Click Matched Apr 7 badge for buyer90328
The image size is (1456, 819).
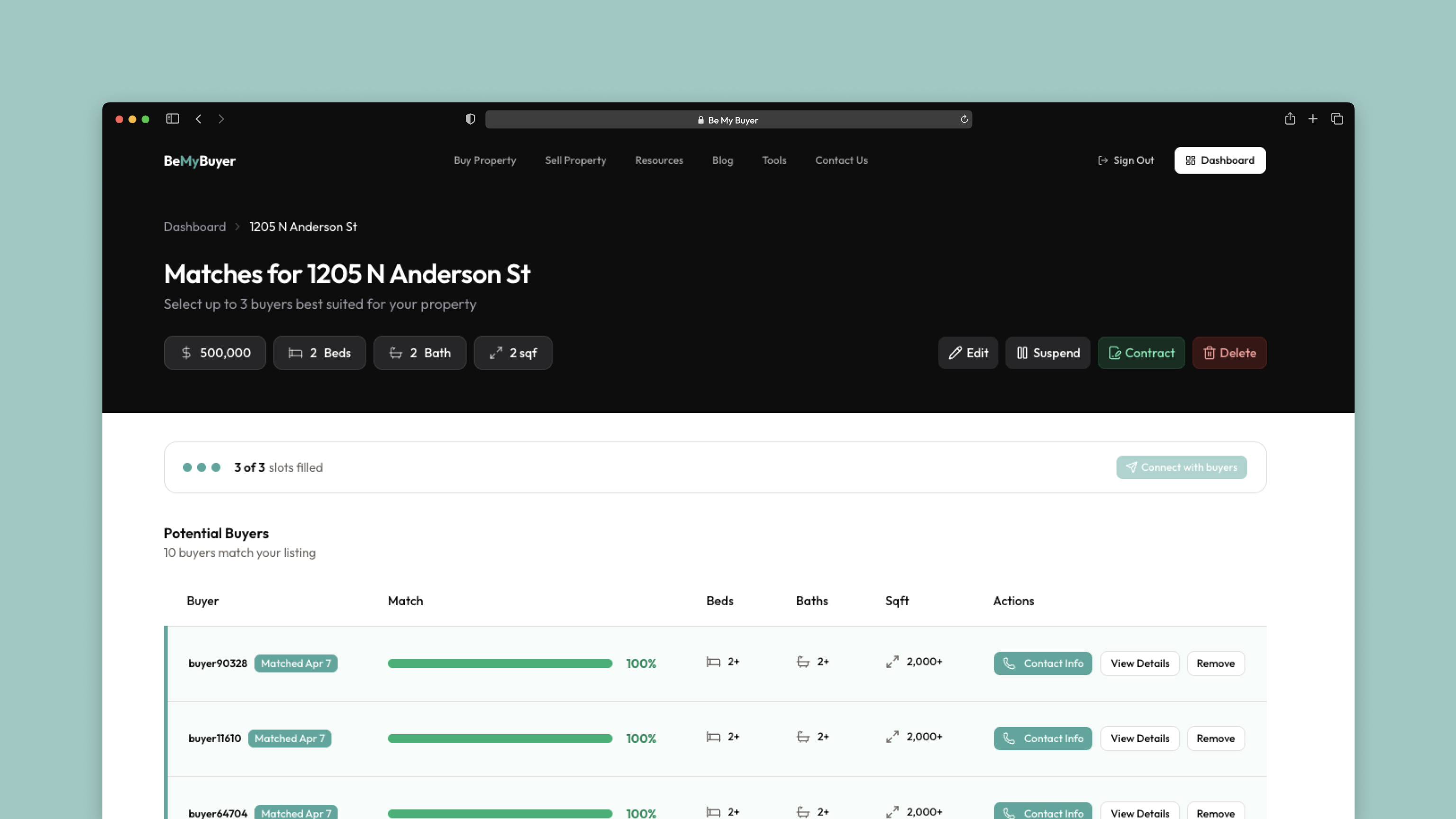[296, 663]
